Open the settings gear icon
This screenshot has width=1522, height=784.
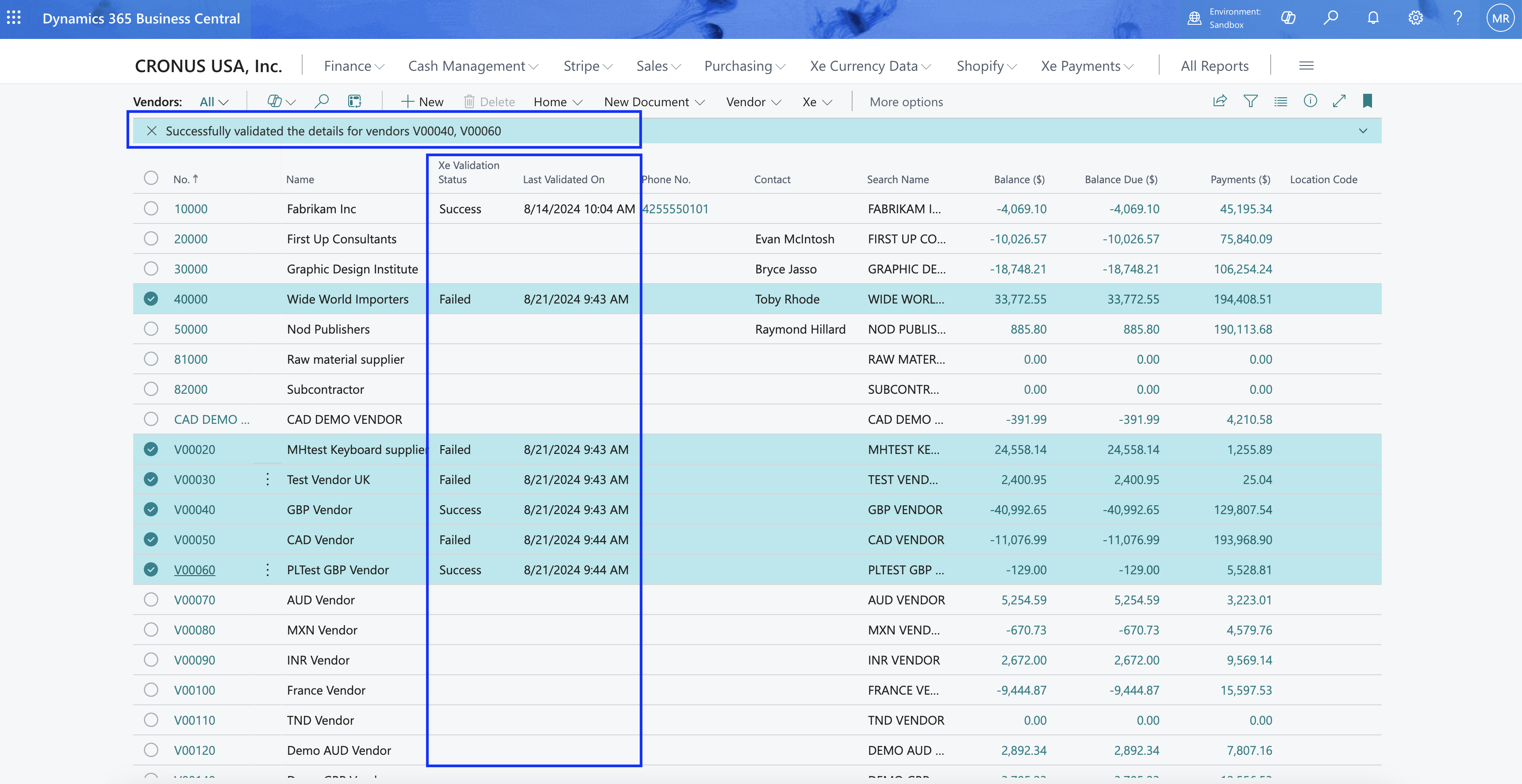point(1415,18)
